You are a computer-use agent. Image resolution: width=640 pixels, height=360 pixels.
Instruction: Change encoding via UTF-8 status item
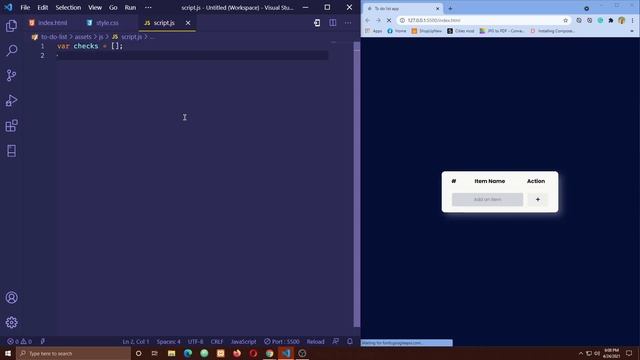coord(196,341)
